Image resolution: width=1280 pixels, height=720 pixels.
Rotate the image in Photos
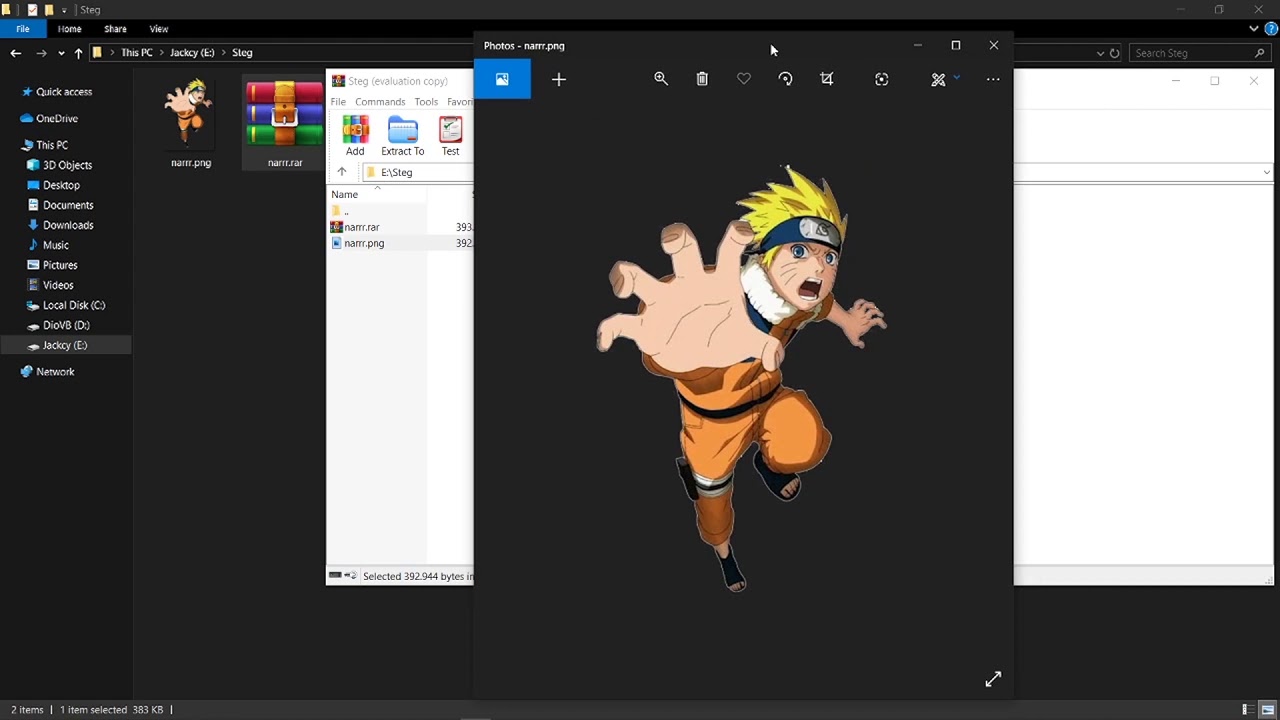(785, 79)
